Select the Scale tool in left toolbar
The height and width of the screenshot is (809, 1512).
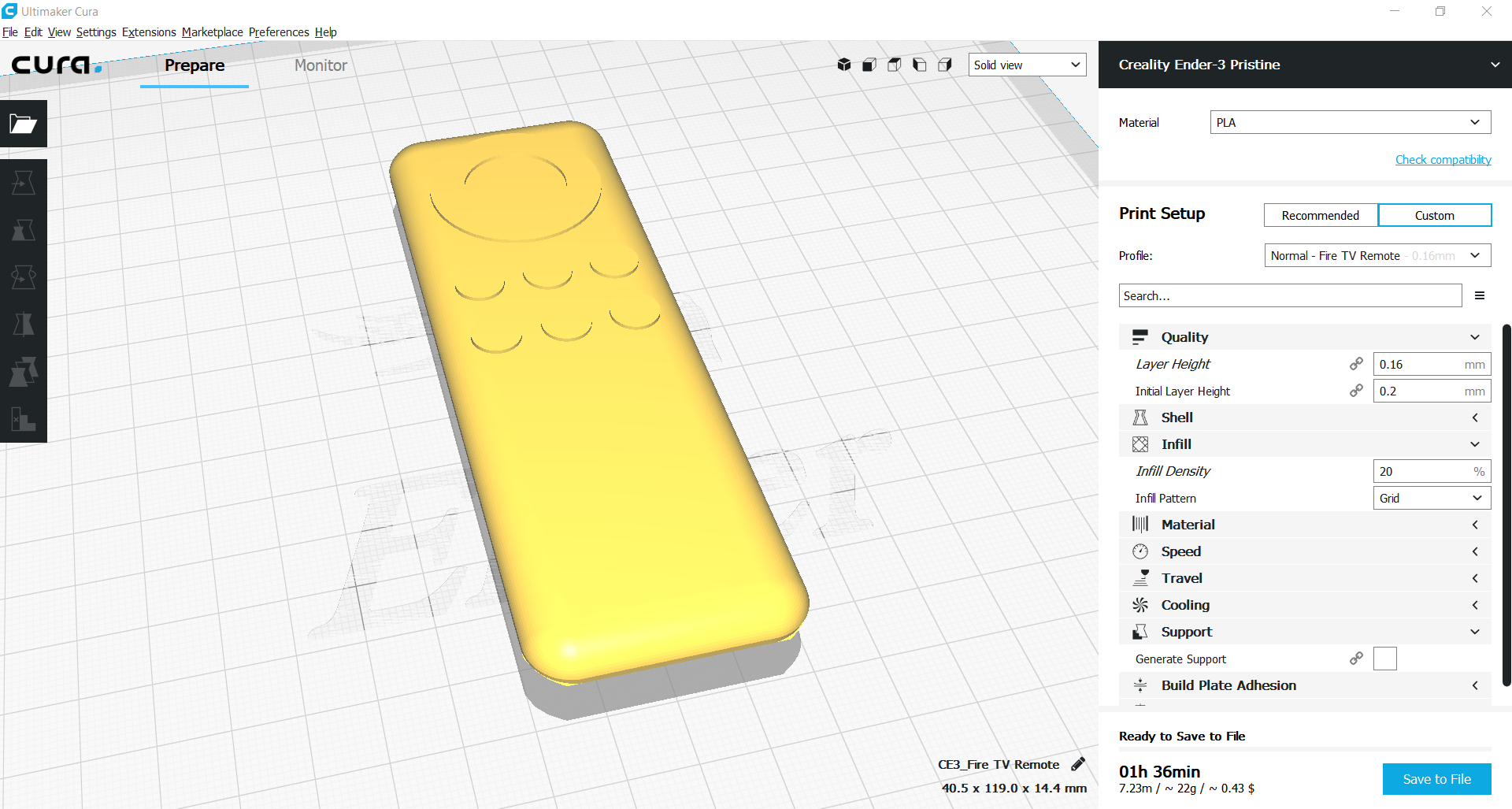(x=24, y=230)
